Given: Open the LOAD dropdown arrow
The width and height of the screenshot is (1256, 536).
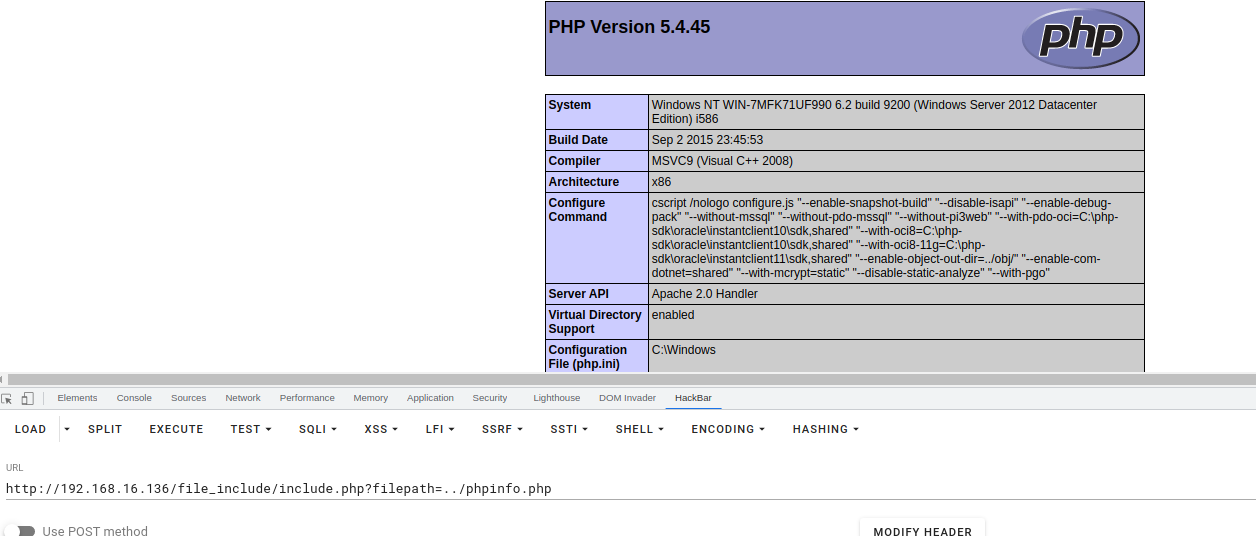Looking at the screenshot, I should click(67, 429).
